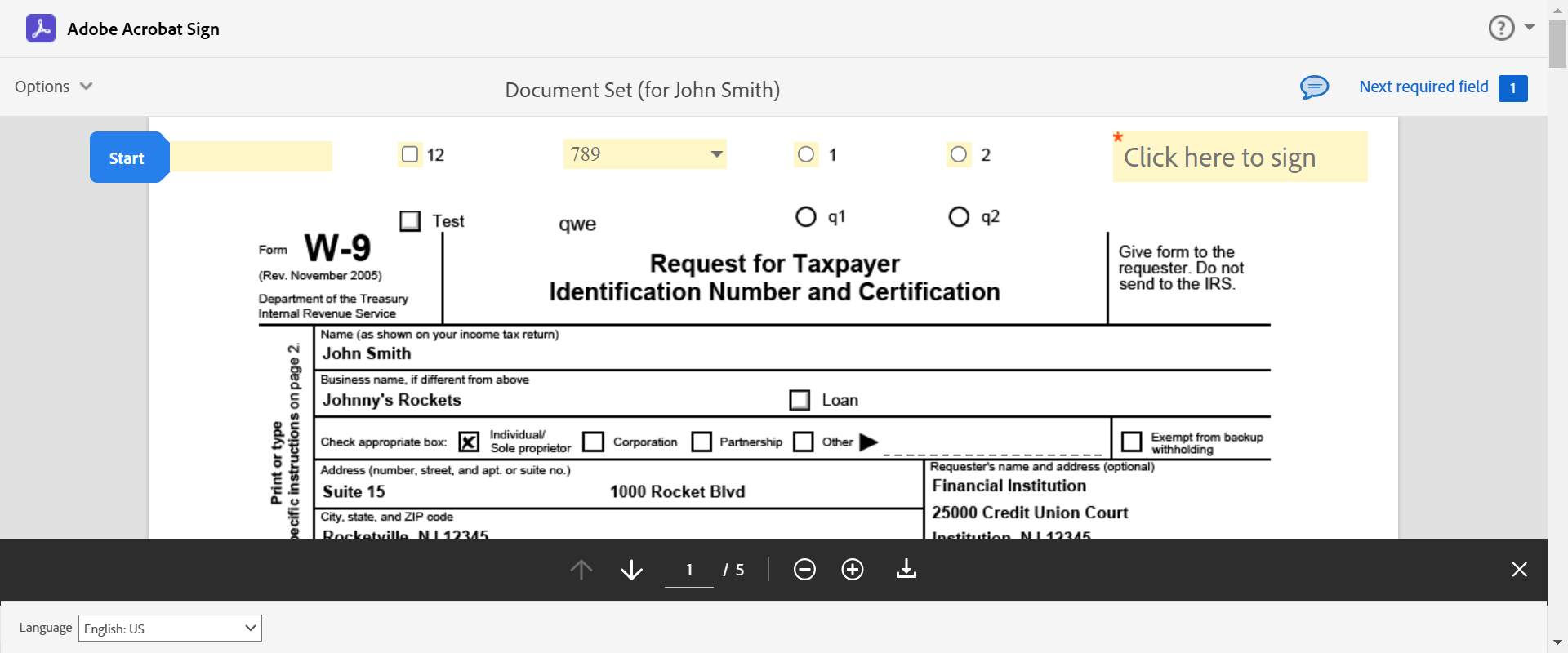Click the page number input box
The height and width of the screenshot is (653, 1568).
(689, 570)
